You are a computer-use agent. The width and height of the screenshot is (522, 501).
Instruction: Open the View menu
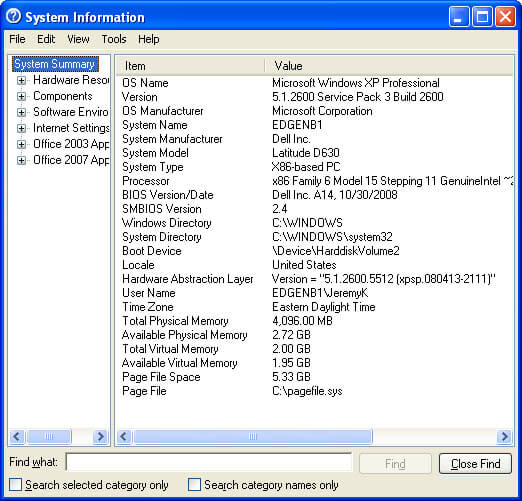point(78,39)
